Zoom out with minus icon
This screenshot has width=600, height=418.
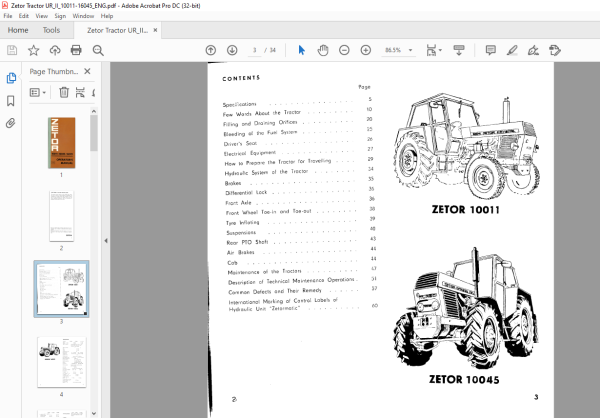coord(344,50)
